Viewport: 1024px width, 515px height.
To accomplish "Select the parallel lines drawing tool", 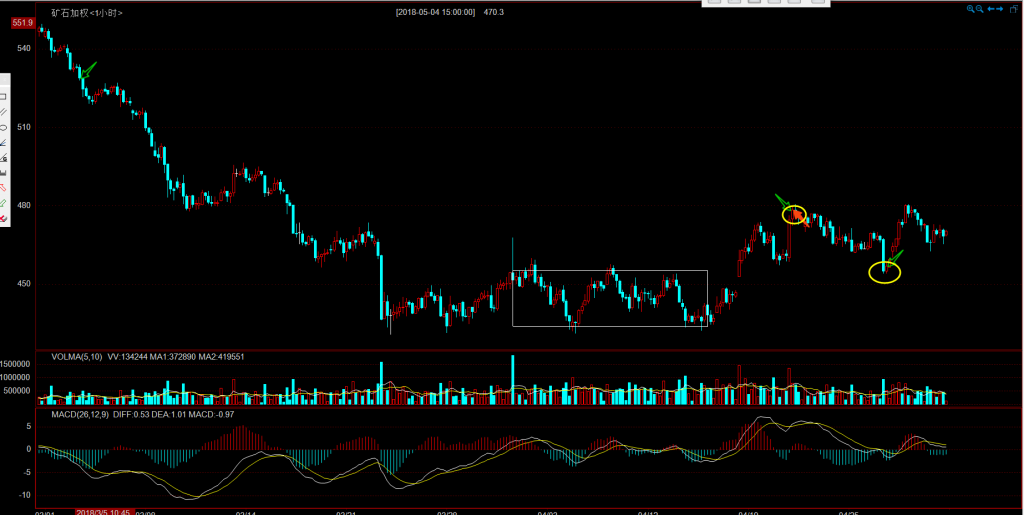I will (4, 111).
